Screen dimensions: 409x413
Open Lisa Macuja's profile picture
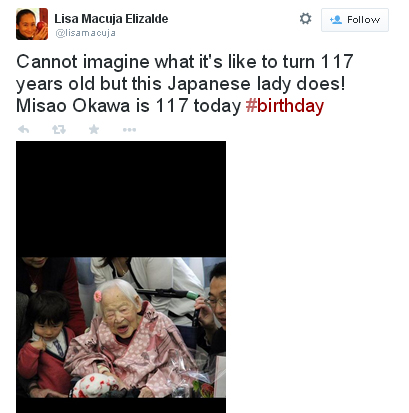[x=32, y=24]
